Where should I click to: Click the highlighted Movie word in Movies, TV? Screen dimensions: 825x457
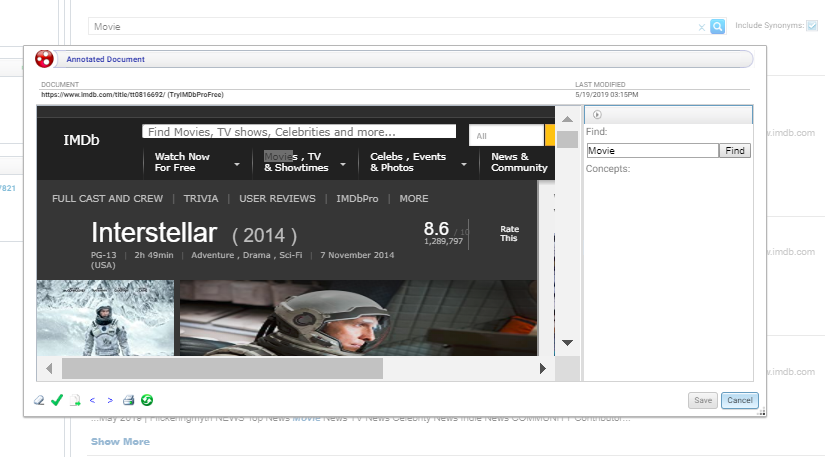pyautogui.click(x=278, y=156)
